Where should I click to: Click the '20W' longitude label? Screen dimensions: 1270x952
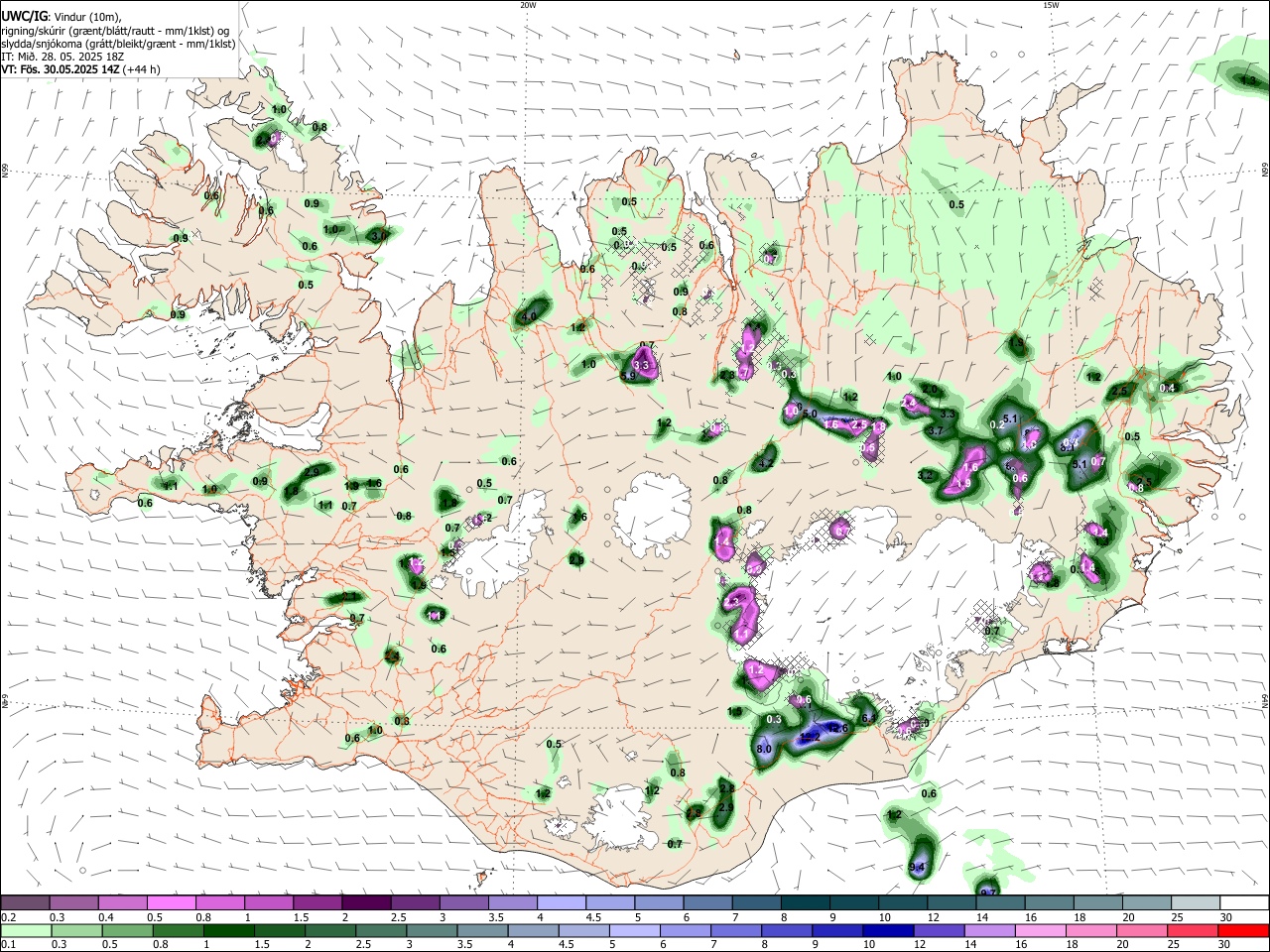pos(529,5)
